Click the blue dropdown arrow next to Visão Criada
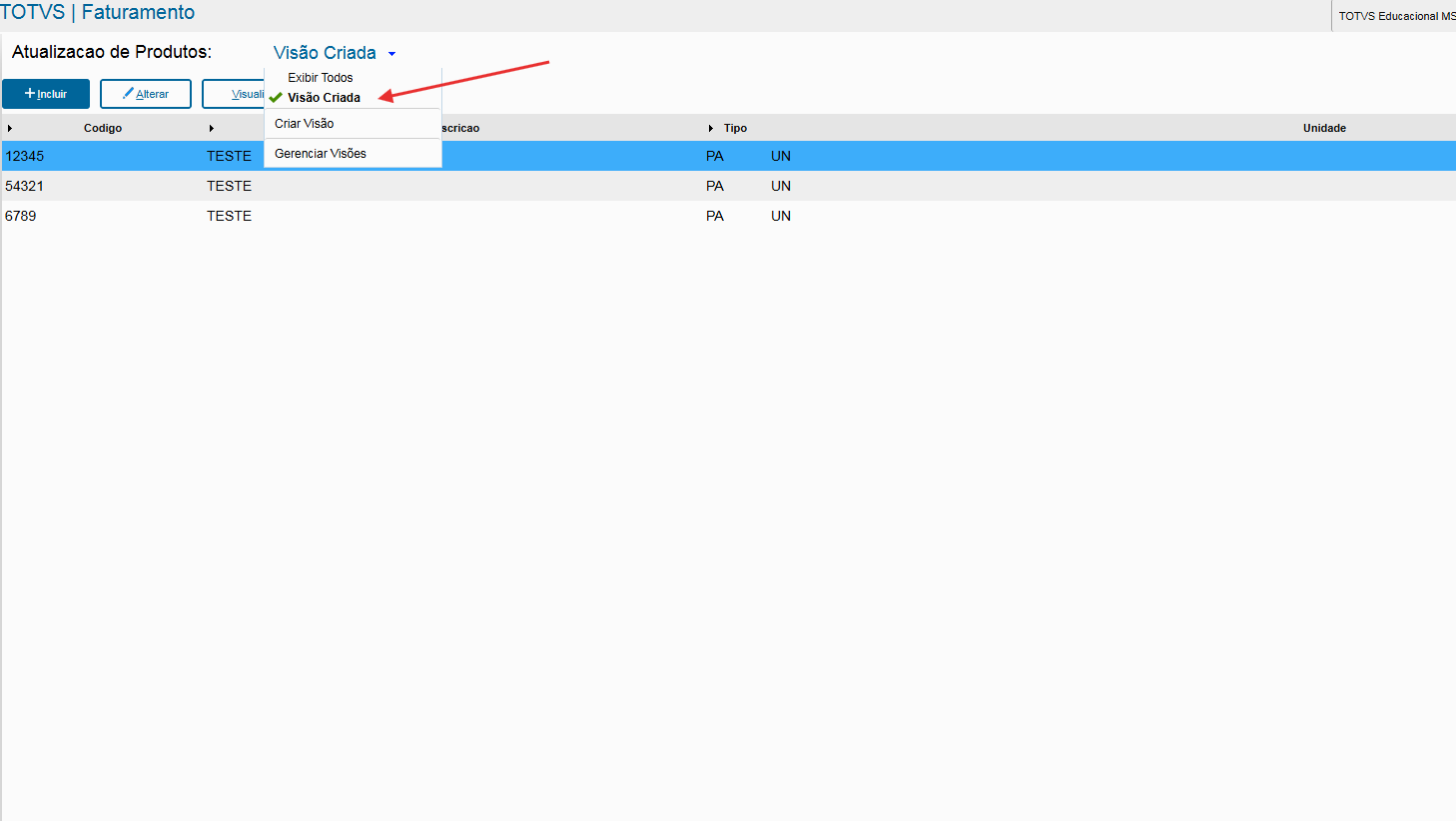 (x=391, y=54)
